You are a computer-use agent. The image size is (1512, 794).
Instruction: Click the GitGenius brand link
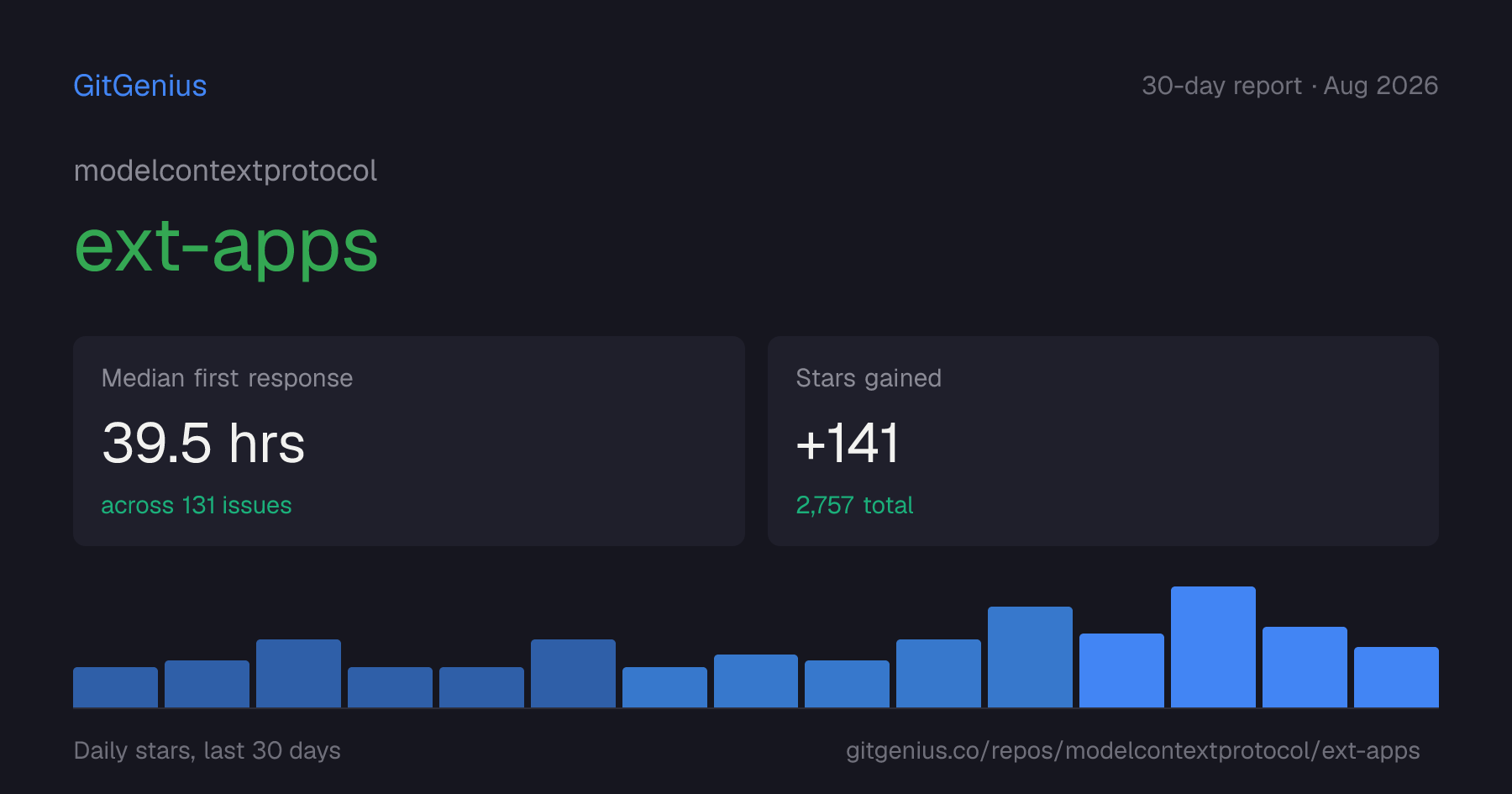point(140,86)
